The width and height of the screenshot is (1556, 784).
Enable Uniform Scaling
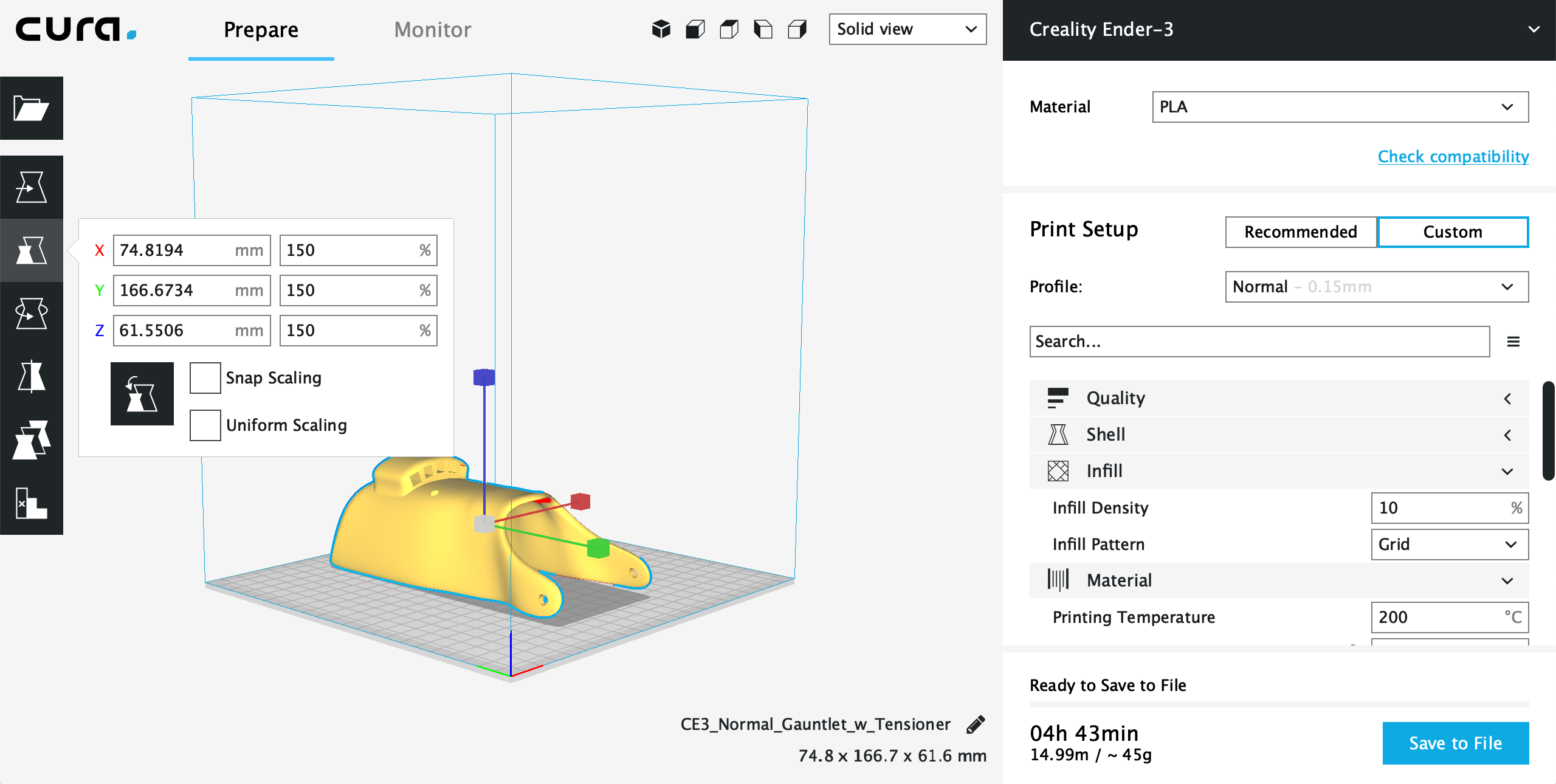204,425
